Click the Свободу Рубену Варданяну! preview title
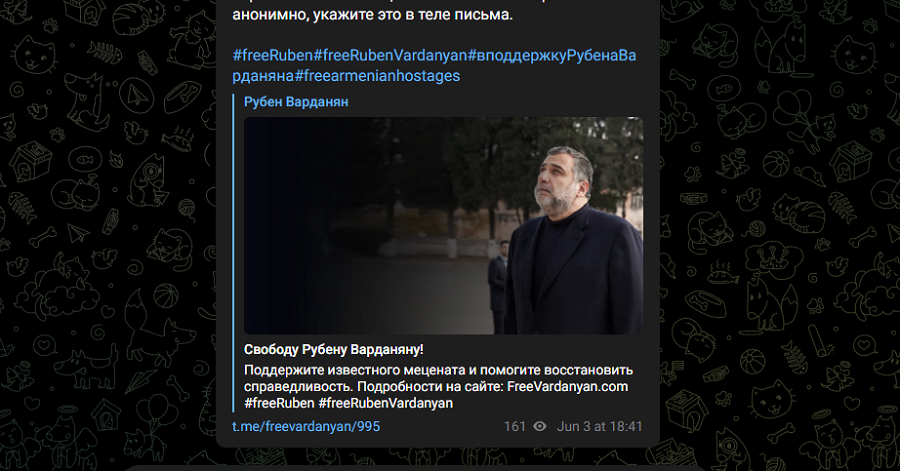The width and height of the screenshot is (900, 471). click(333, 349)
